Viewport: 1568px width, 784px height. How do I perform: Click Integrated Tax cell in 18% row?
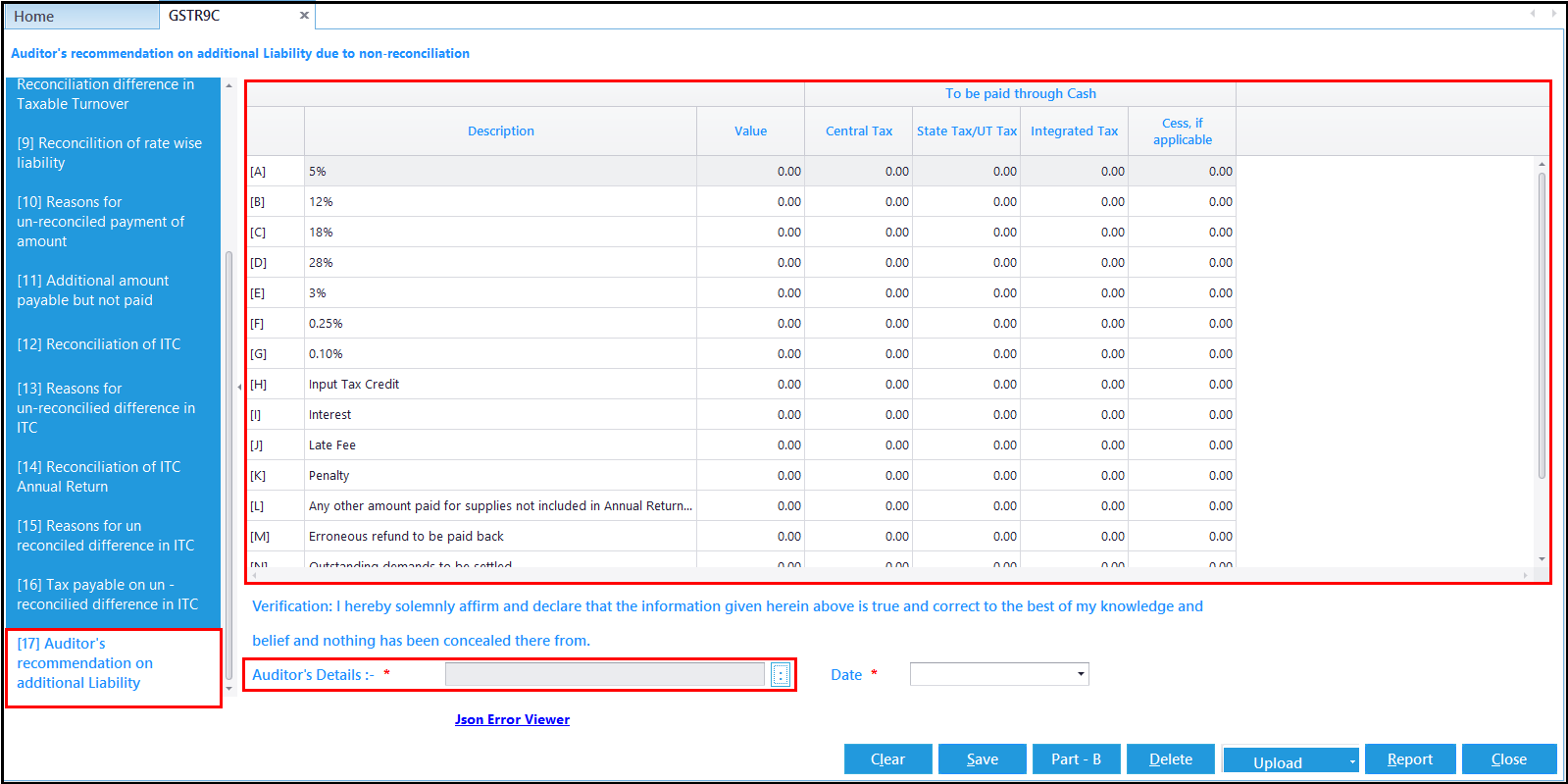click(x=1075, y=233)
